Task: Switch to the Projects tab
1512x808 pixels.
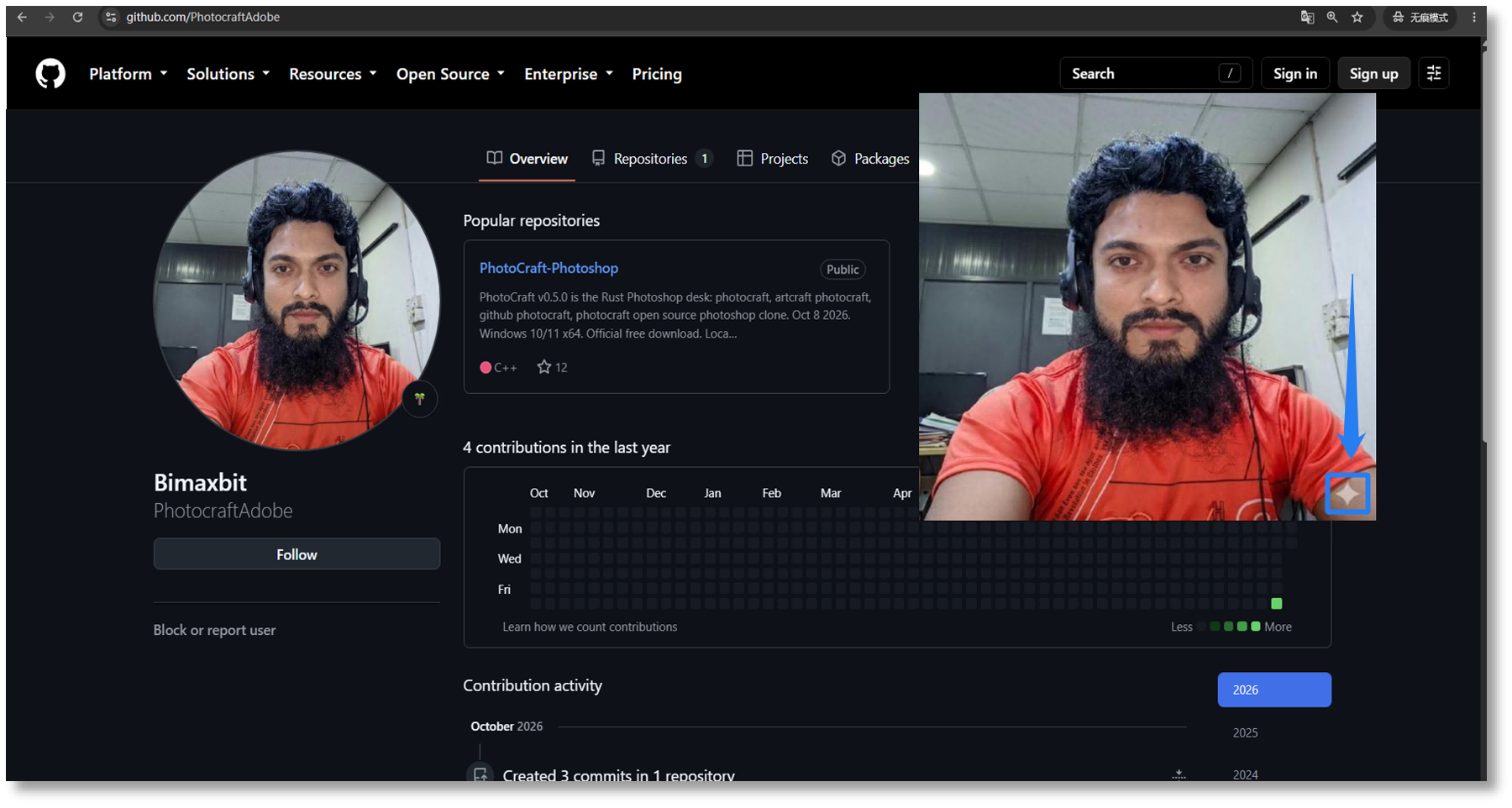Action: point(773,159)
